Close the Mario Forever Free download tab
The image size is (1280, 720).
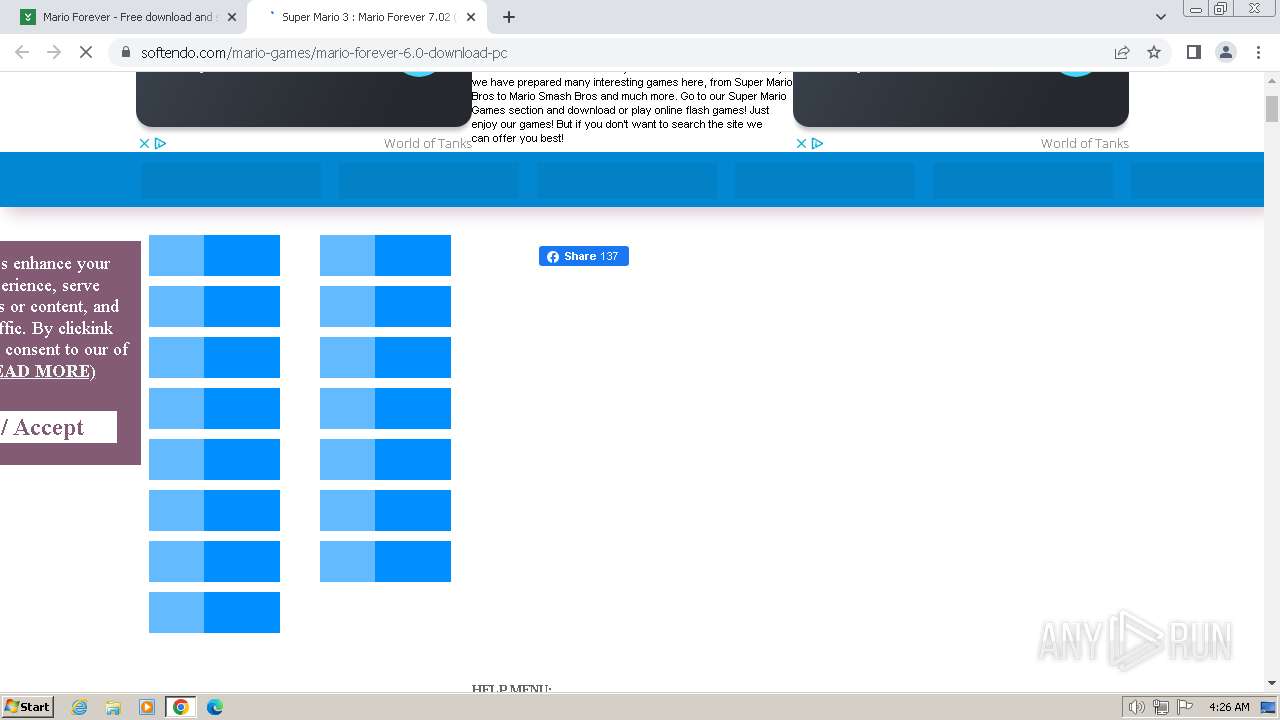click(x=231, y=17)
